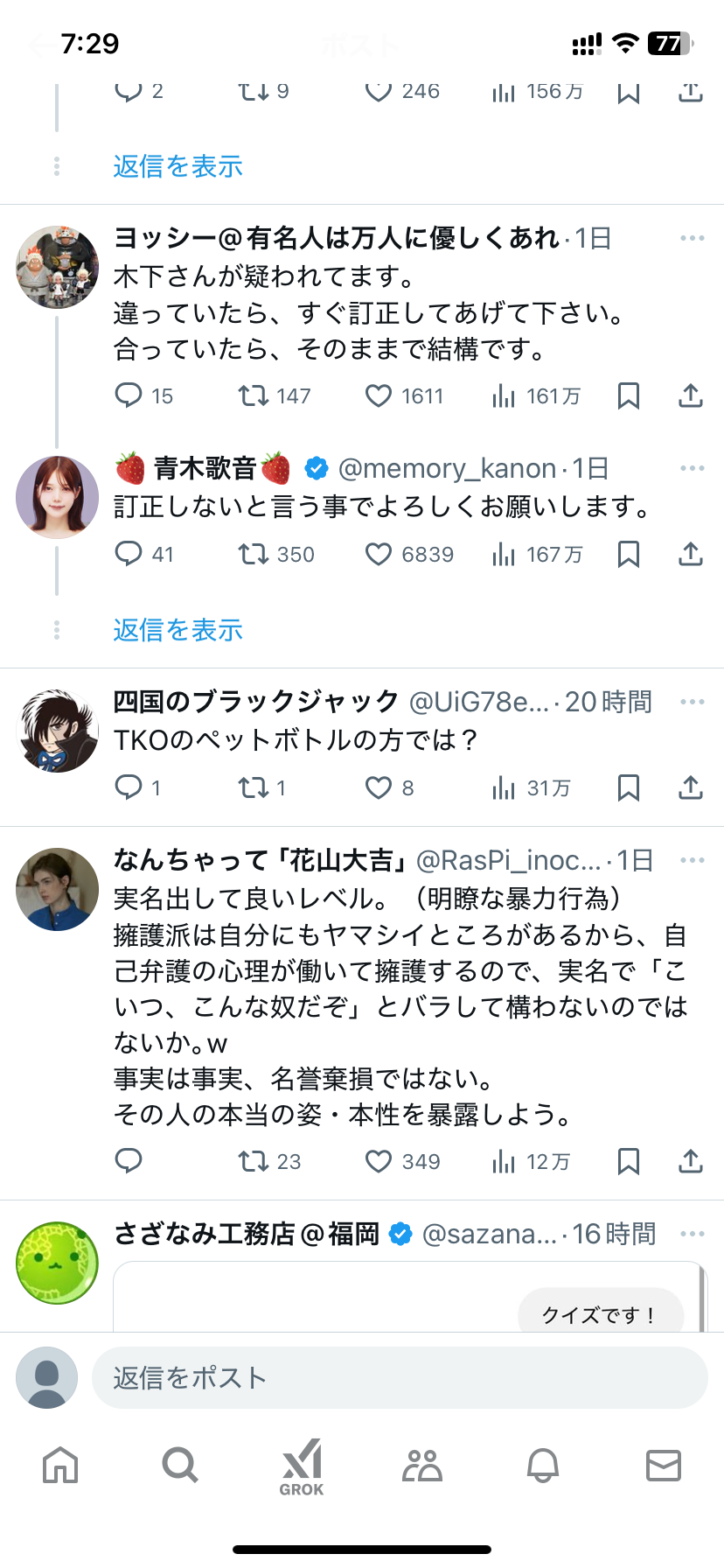Like 青木歌音's reply
Image resolution: width=724 pixels, height=1568 pixels.
pos(379,555)
